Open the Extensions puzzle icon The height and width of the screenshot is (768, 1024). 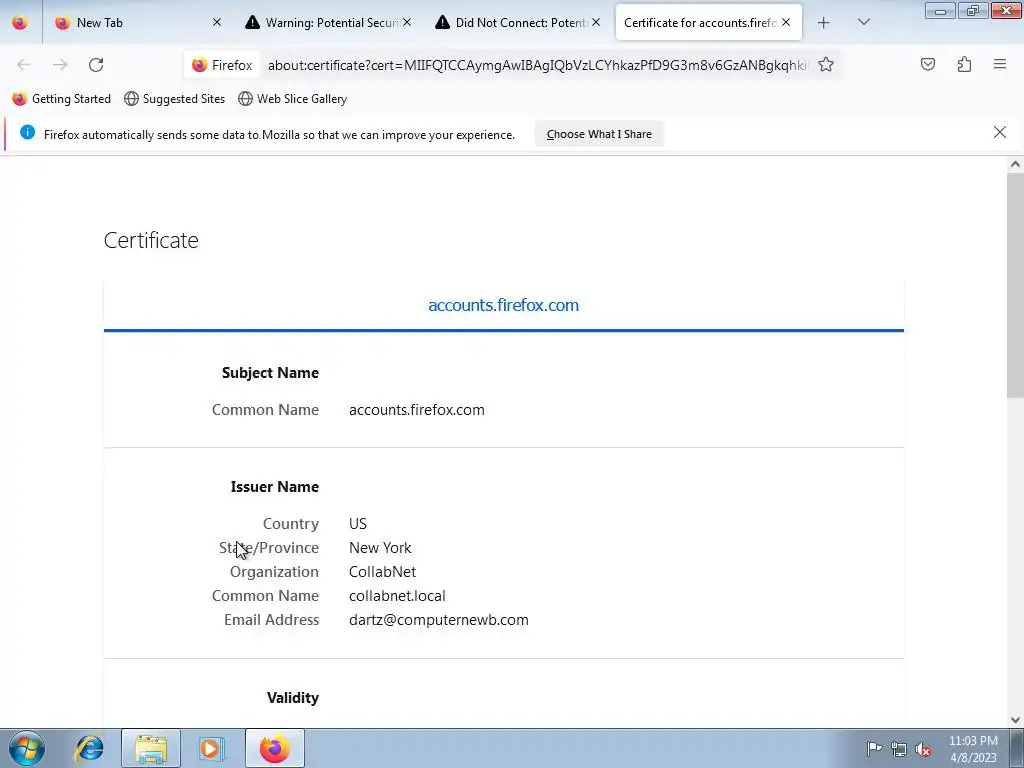pyautogui.click(x=964, y=64)
